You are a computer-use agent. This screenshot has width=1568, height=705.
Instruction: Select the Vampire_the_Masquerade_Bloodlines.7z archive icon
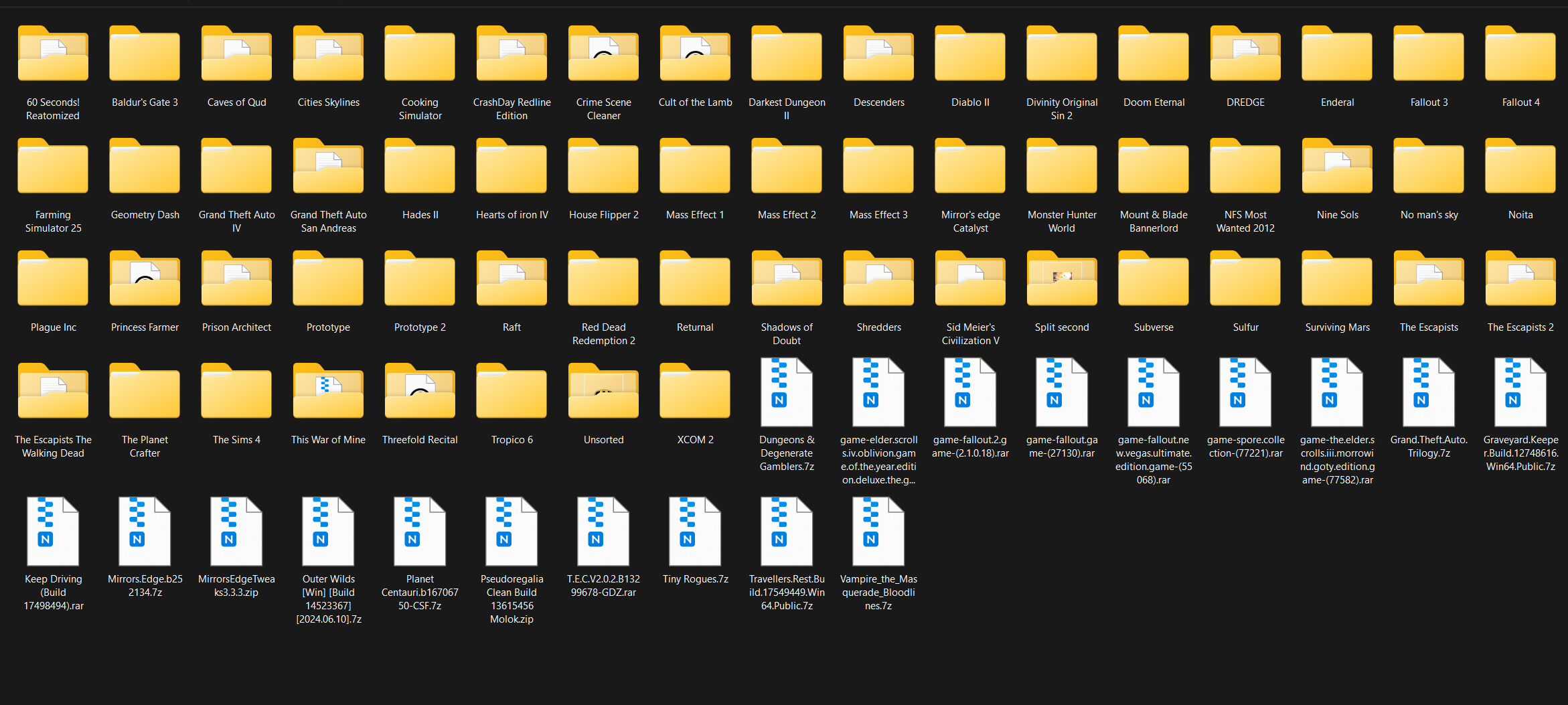point(878,532)
